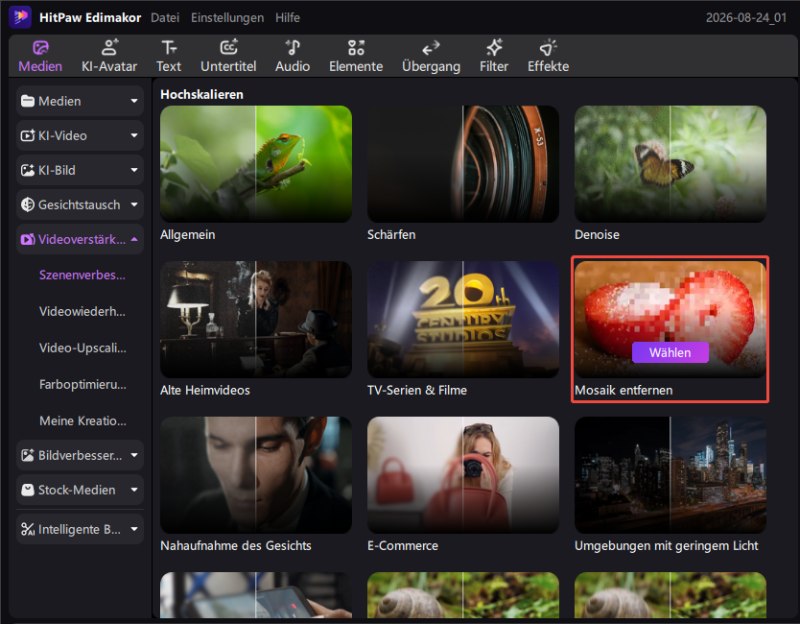Expand the KI-Bild dropdown arrow

point(134,170)
